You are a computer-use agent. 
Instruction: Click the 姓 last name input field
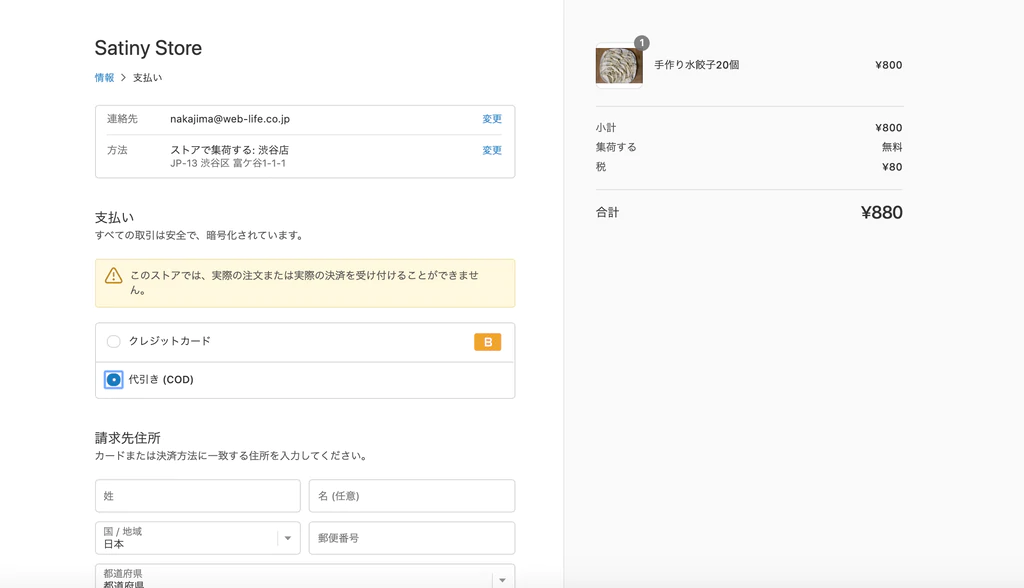click(197, 495)
